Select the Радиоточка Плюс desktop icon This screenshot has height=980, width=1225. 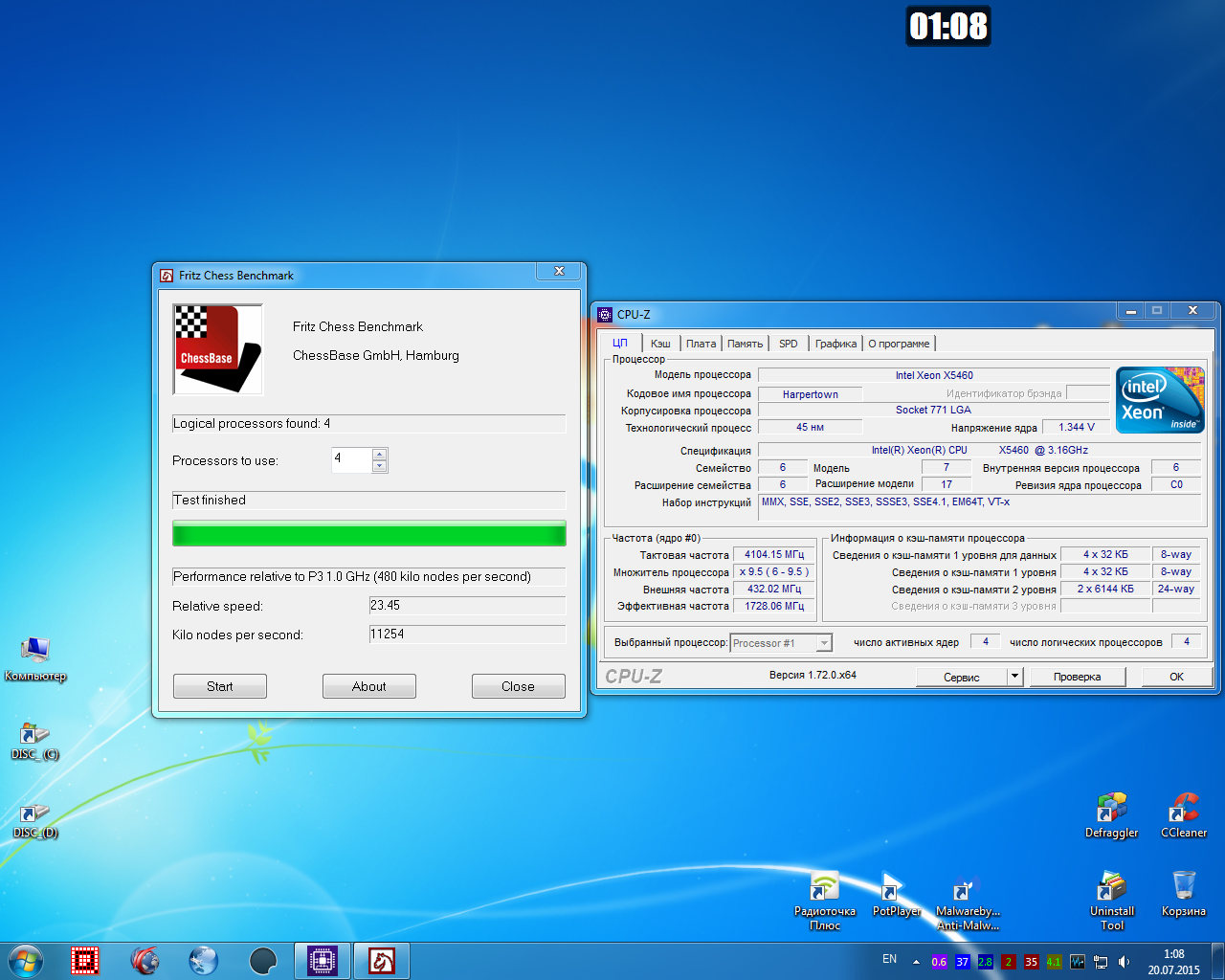825,901
